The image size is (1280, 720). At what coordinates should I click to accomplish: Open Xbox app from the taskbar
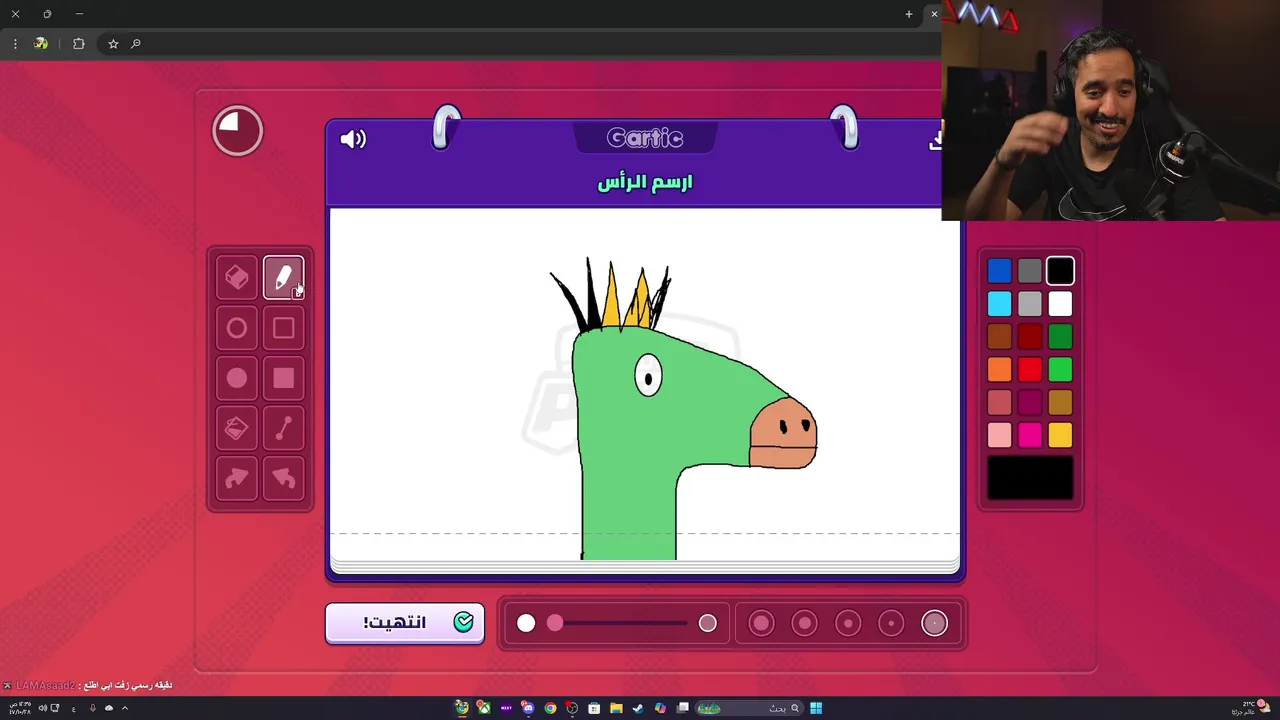tap(484, 708)
